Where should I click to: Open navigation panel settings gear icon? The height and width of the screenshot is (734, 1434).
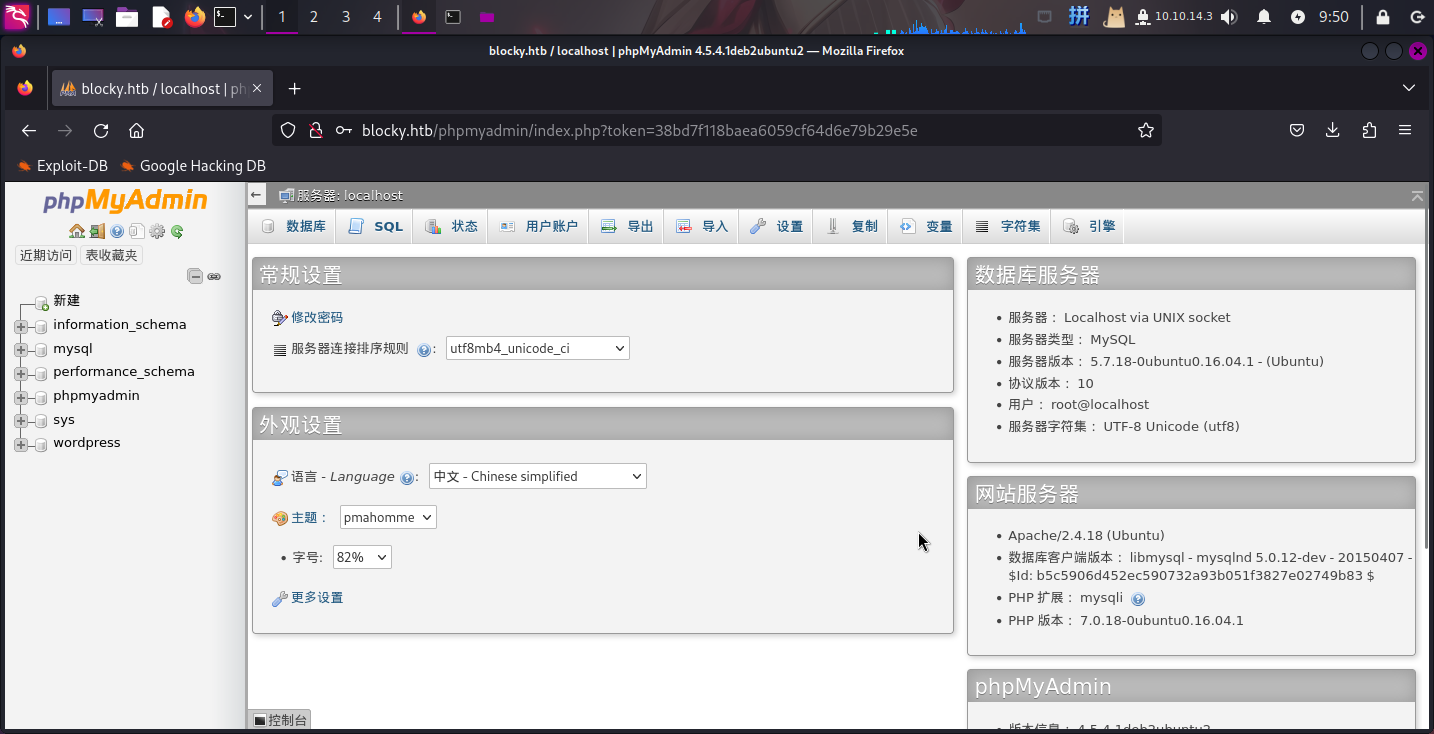tap(157, 231)
